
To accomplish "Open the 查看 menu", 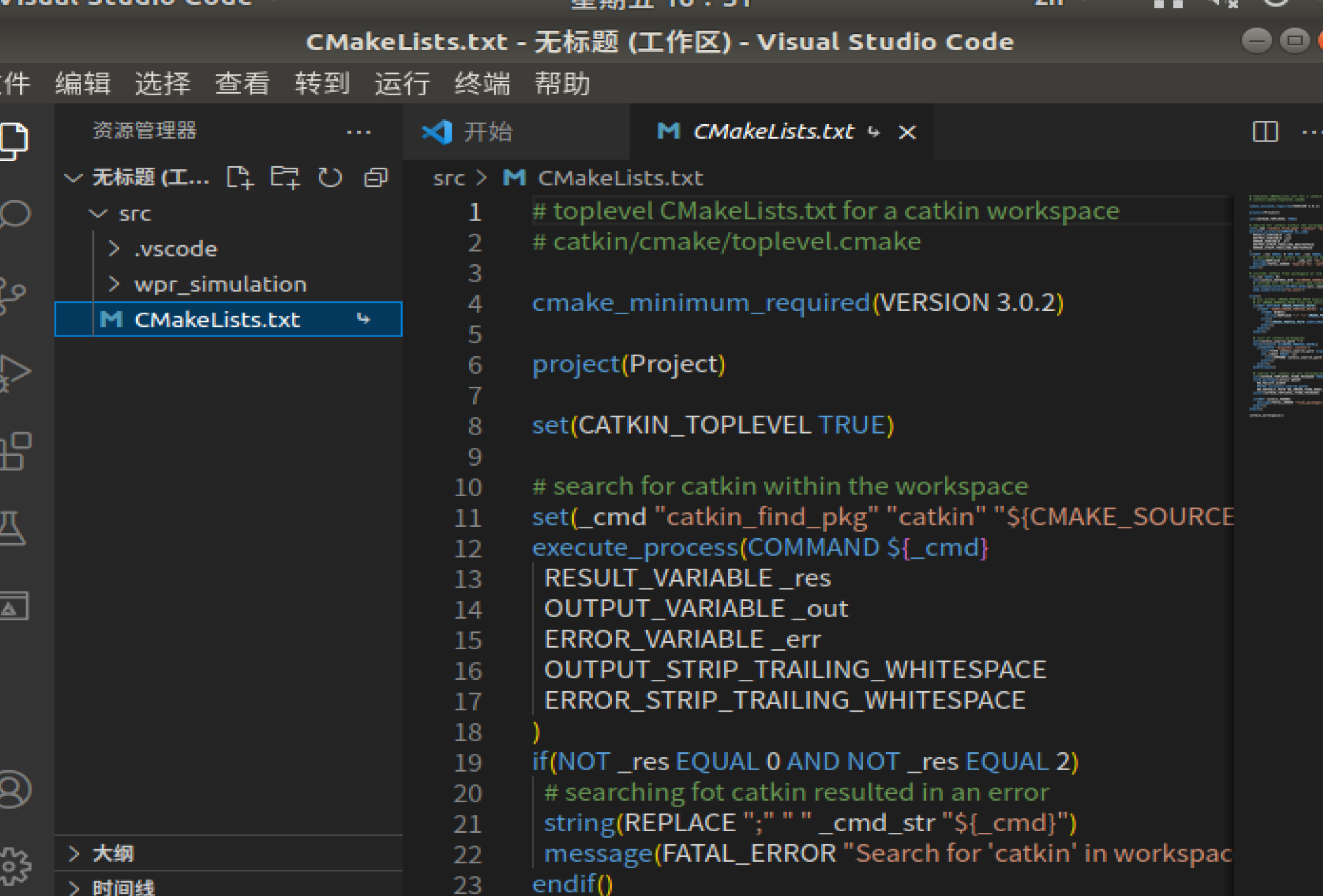I will (x=242, y=84).
